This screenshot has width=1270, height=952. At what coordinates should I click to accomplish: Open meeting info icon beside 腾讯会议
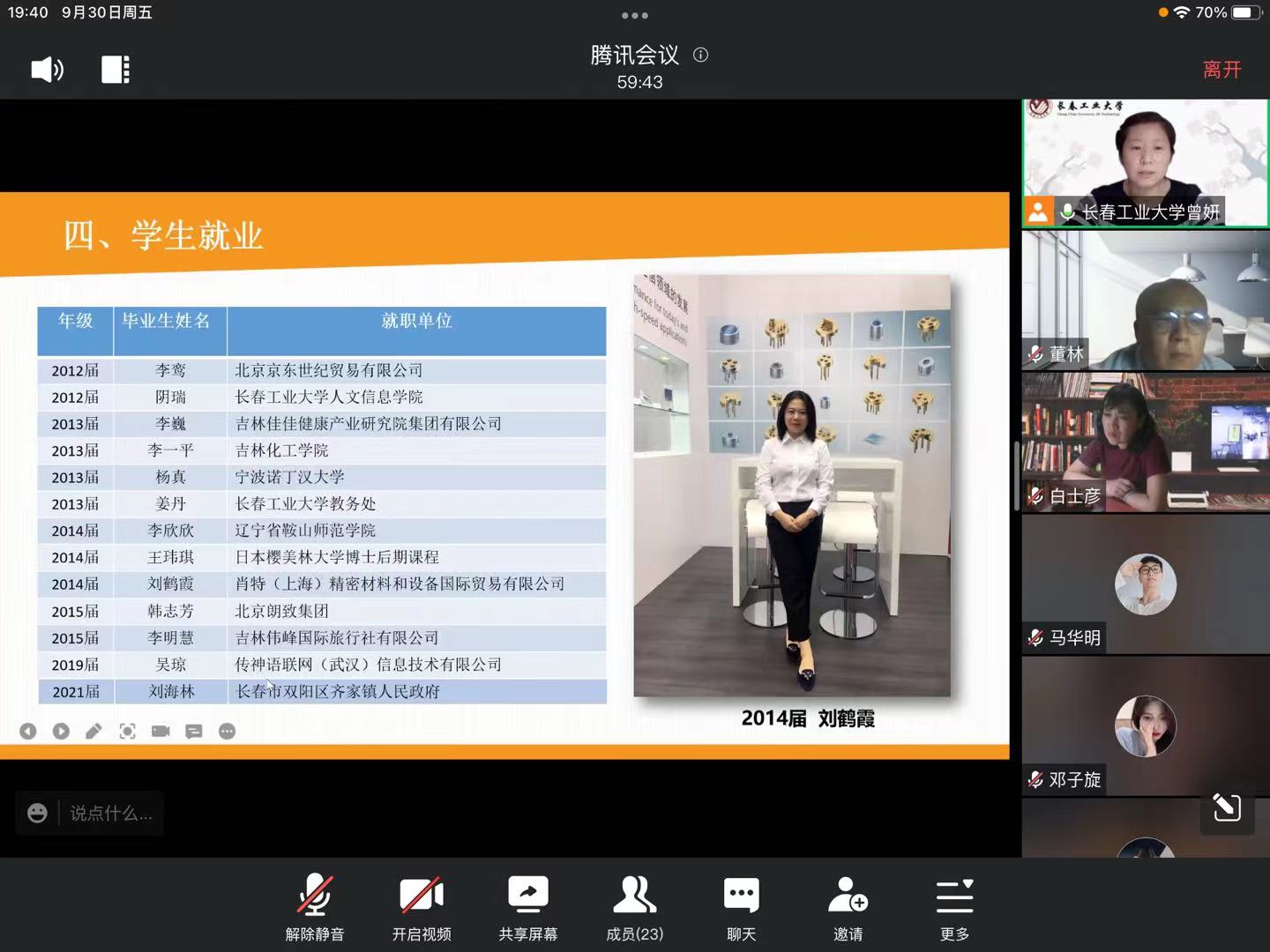(700, 55)
